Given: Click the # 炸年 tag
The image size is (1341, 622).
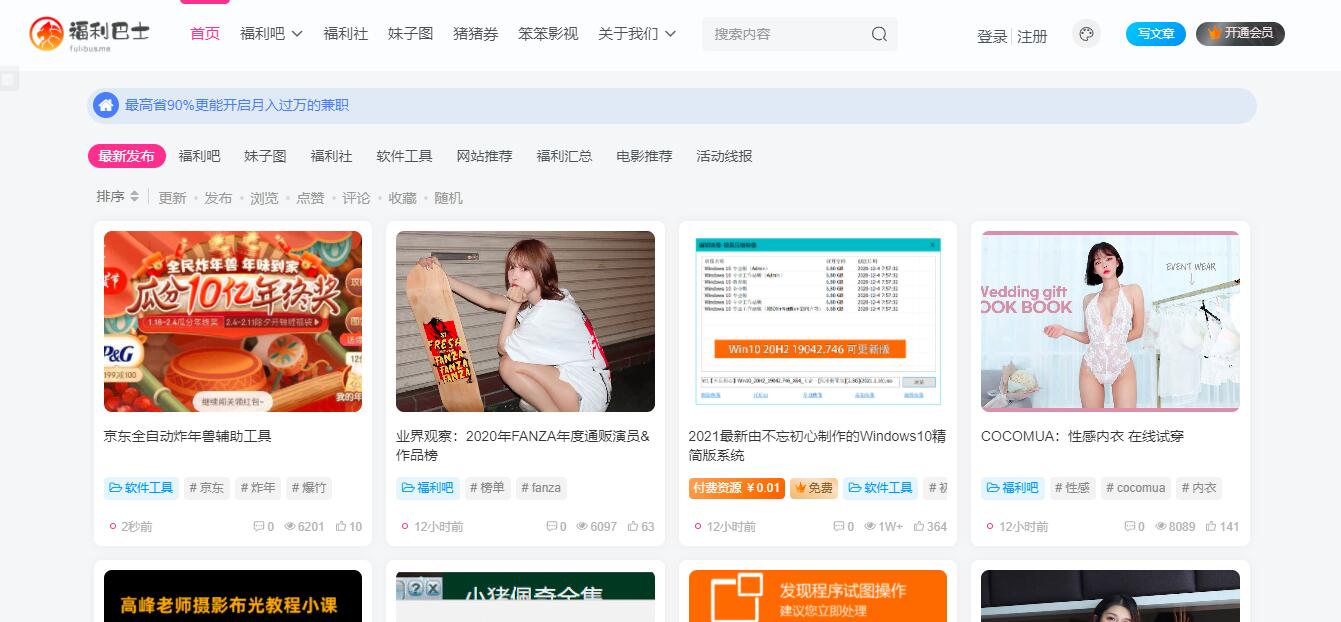Looking at the screenshot, I should click(x=258, y=488).
